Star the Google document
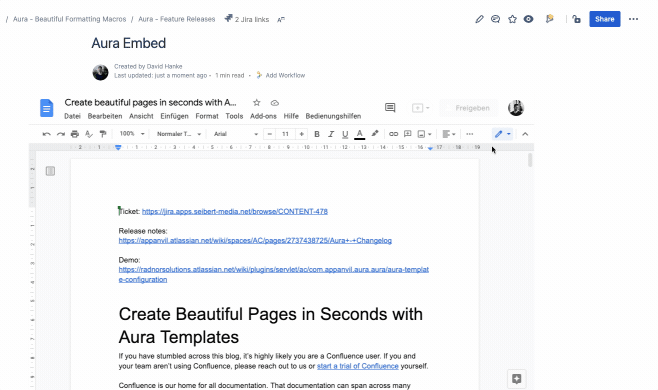 [x=257, y=102]
